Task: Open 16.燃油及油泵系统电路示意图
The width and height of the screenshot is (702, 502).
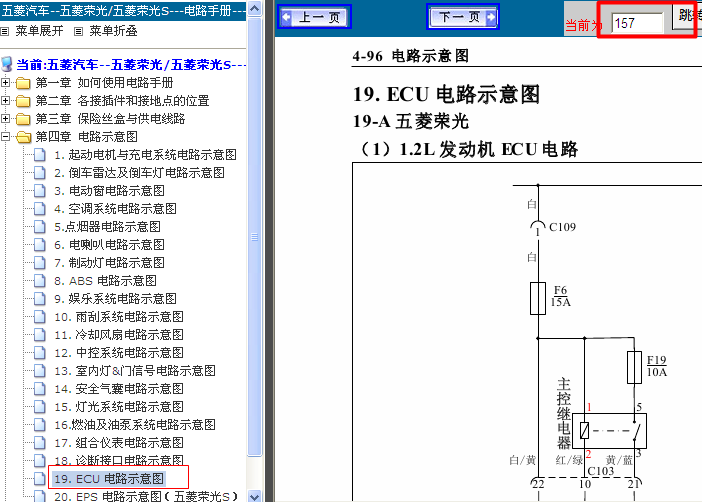Action: pos(135,425)
